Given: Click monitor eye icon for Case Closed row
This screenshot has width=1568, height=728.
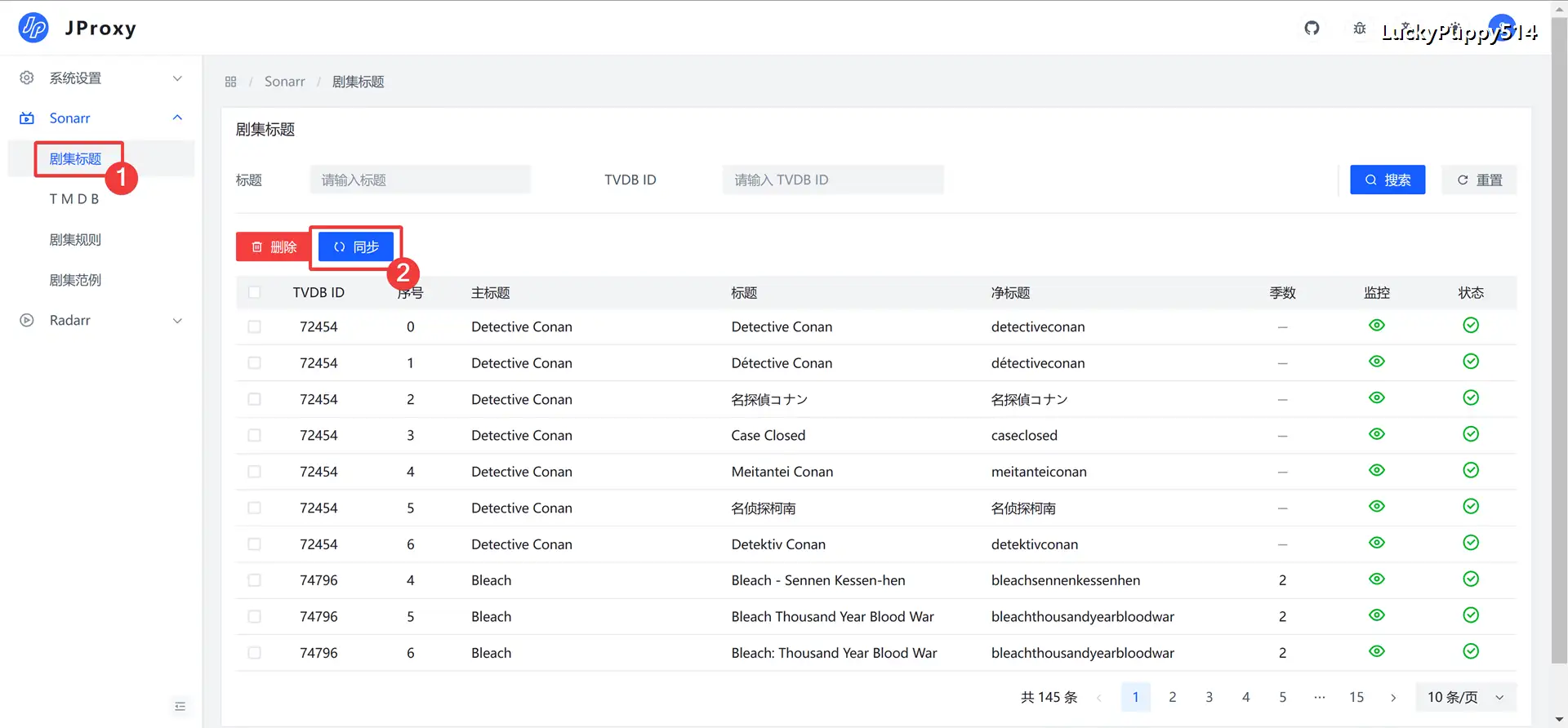Looking at the screenshot, I should tap(1377, 434).
